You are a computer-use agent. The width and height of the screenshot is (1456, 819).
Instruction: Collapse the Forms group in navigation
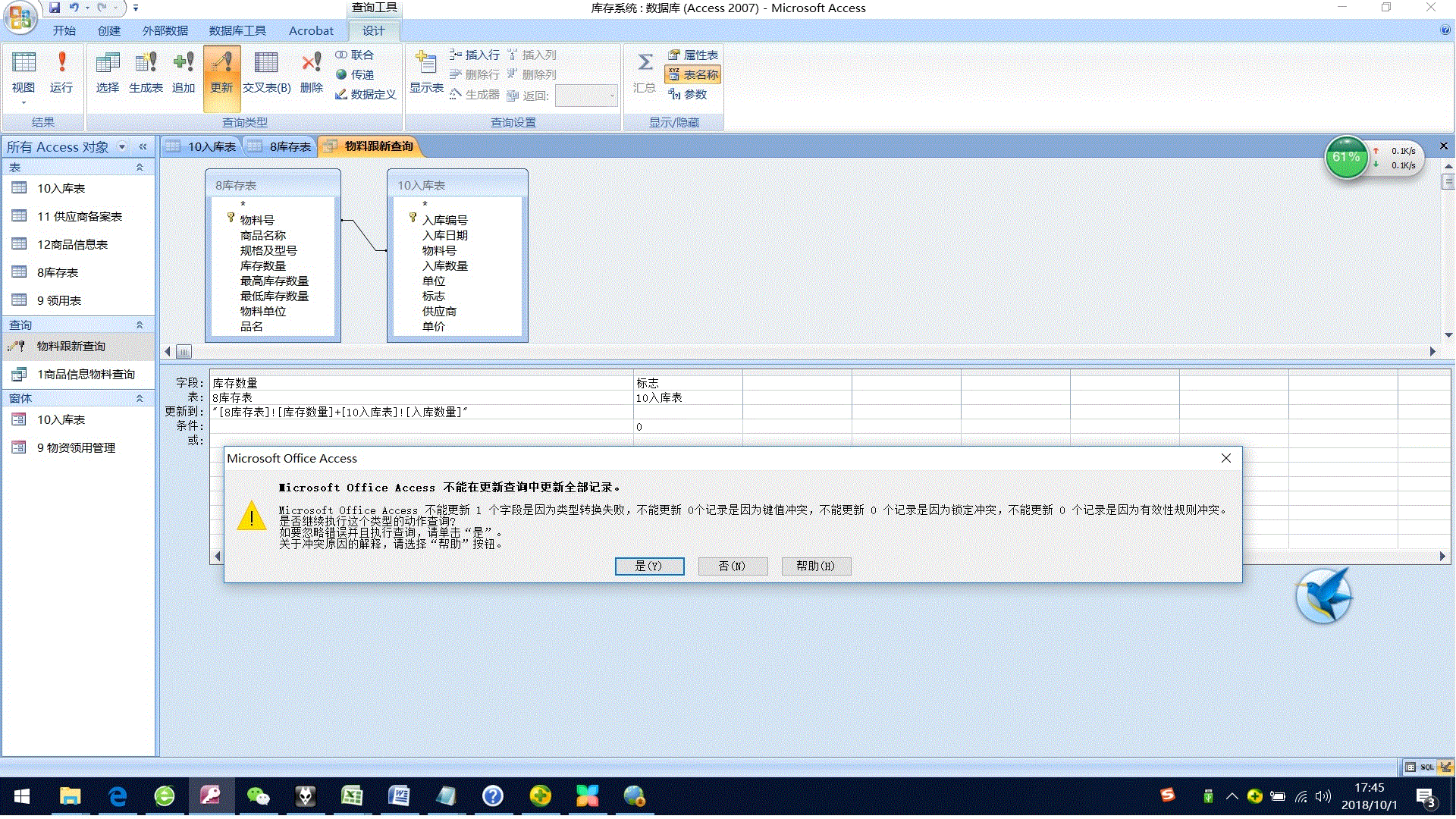pos(140,398)
